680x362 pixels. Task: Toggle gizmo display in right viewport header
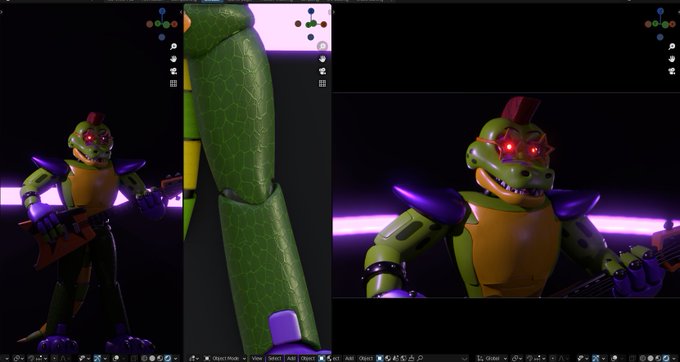(596, 358)
